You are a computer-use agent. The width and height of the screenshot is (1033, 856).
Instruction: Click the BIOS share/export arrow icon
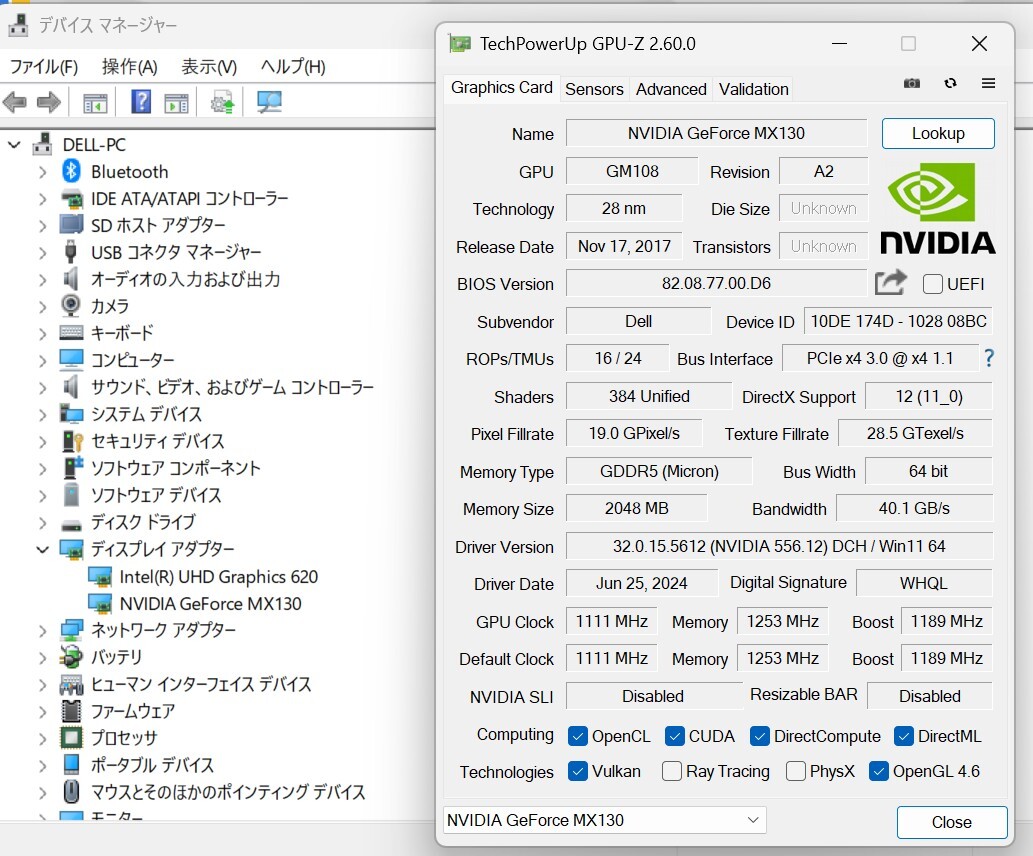tap(891, 283)
